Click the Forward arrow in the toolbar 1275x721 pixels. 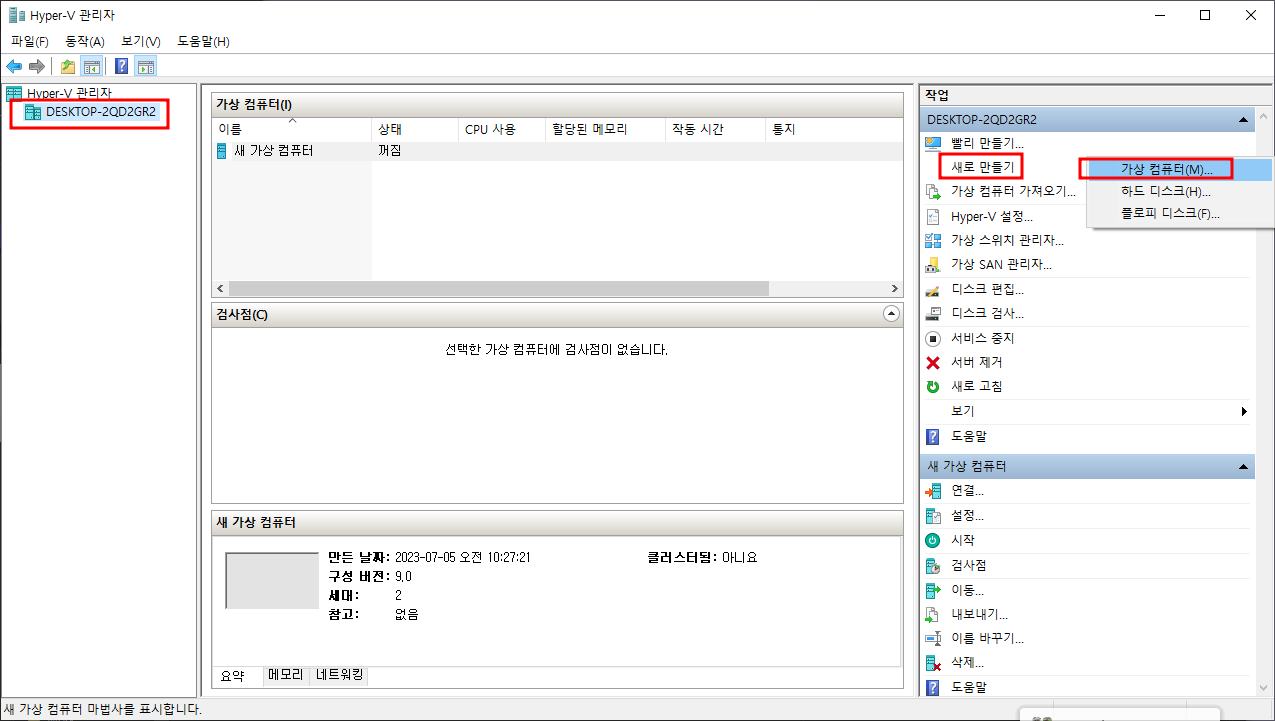click(36, 66)
